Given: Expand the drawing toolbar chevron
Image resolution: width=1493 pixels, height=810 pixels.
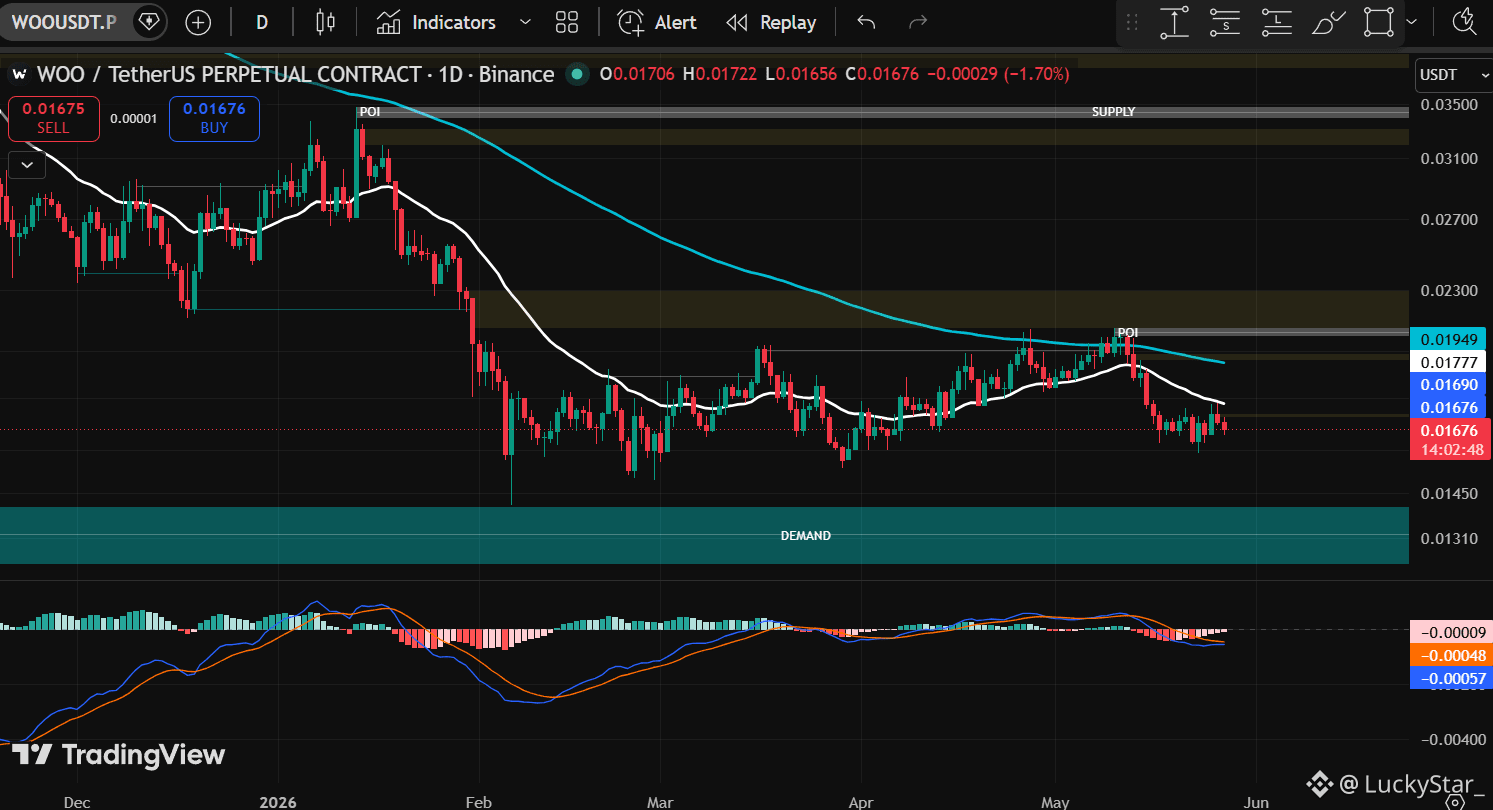Looking at the screenshot, I should pos(1411,22).
